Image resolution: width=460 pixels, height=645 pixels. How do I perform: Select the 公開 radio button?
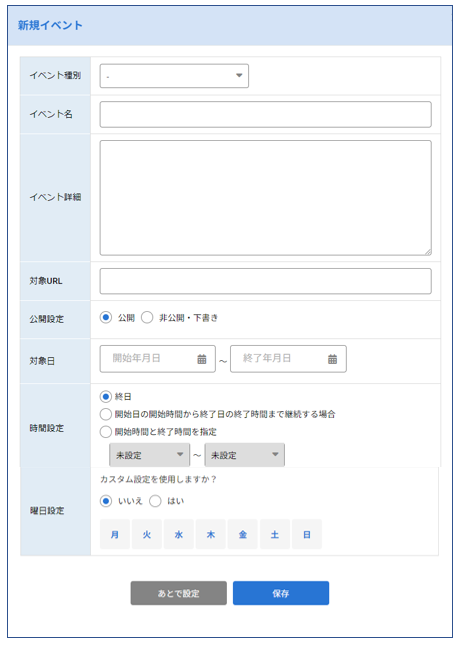click(106, 318)
